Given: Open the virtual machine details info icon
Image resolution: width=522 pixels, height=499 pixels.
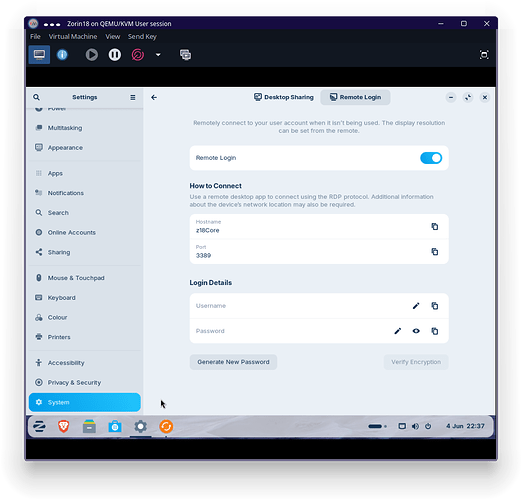Looking at the screenshot, I should pyautogui.click(x=62, y=55).
